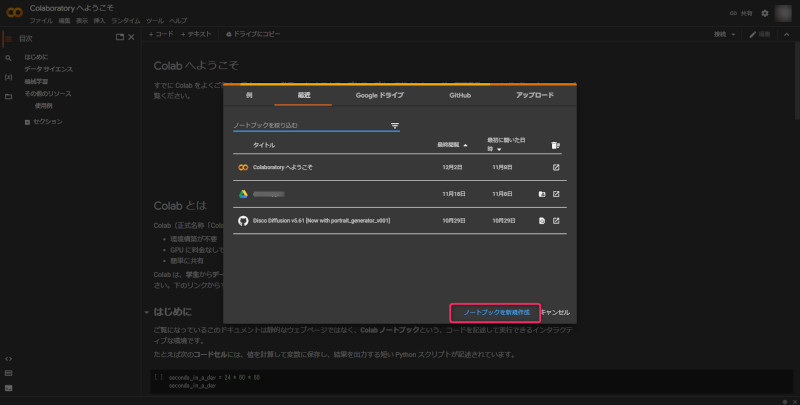The width and height of the screenshot is (800, 405).
Task: Click the Google Drive icon in notebook list
Action: point(243,194)
